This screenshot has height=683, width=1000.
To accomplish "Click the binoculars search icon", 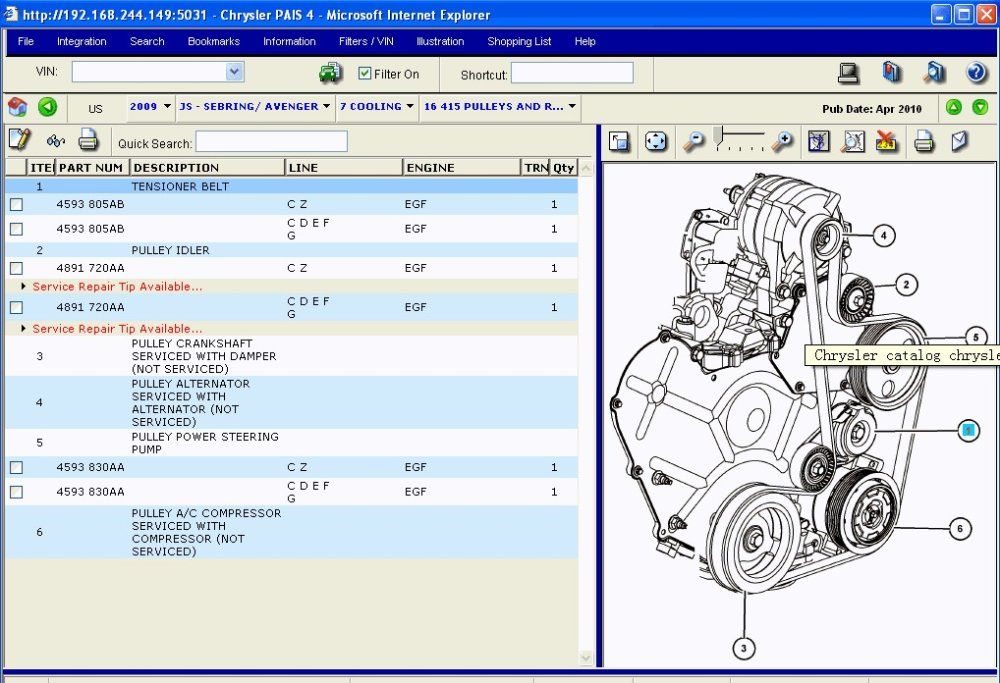I will [x=55, y=141].
